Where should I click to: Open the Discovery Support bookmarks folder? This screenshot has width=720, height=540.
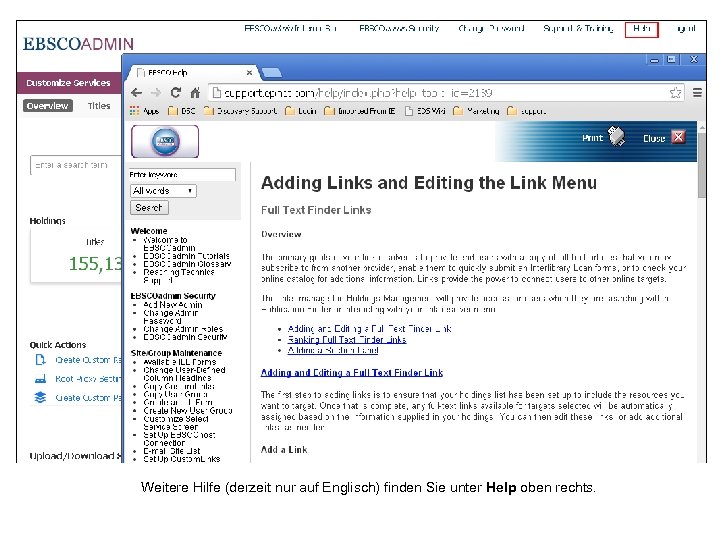pos(240,111)
